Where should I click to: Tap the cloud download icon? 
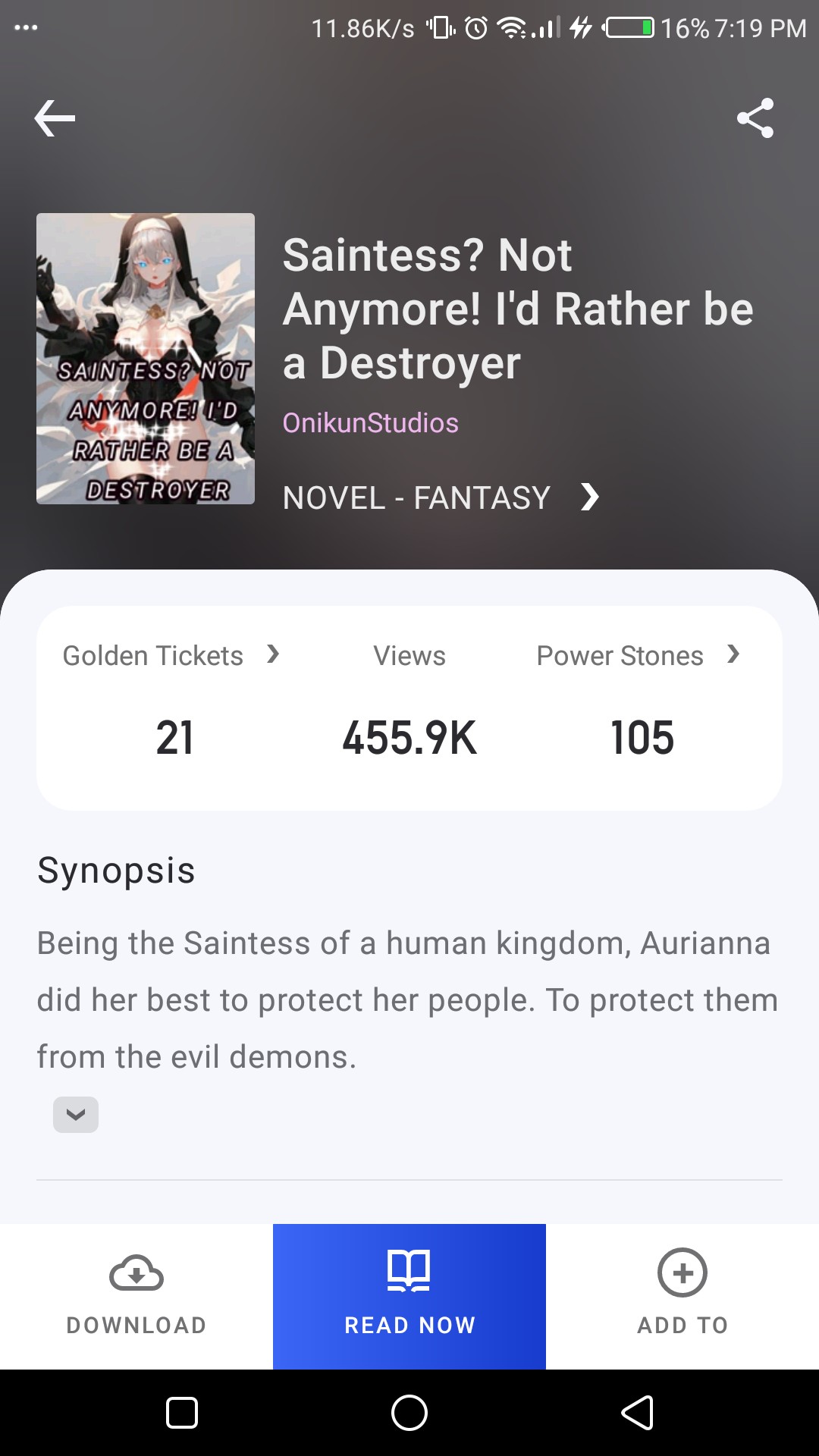click(136, 1272)
